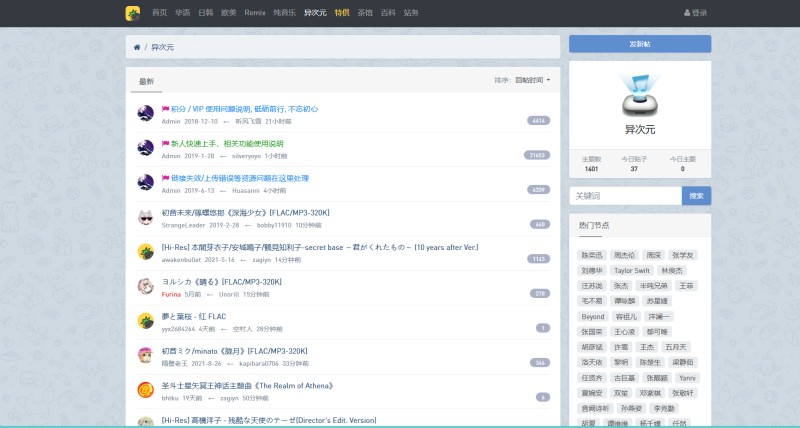Open the 日韩 navigation item
The width and height of the screenshot is (800, 428).
[x=206, y=13]
